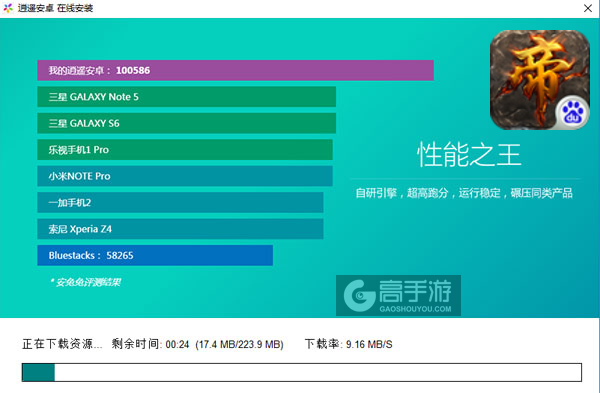
Task: Click the 逍遥安卓 在线安装 window title
Action: (55, 8)
